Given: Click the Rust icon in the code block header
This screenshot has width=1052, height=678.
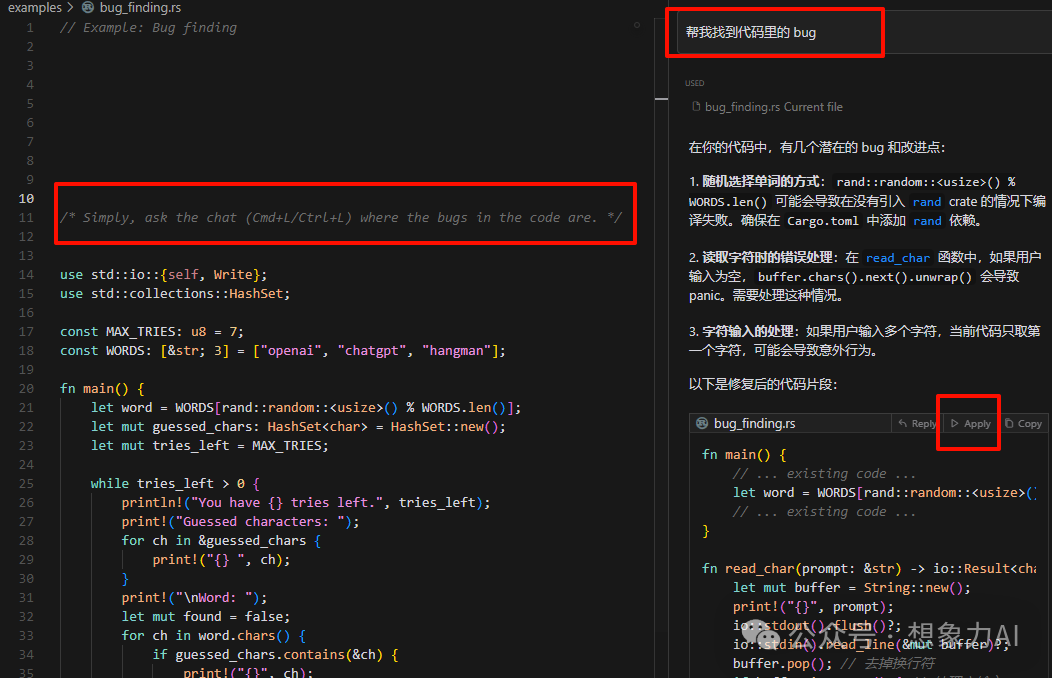Looking at the screenshot, I should (x=702, y=424).
